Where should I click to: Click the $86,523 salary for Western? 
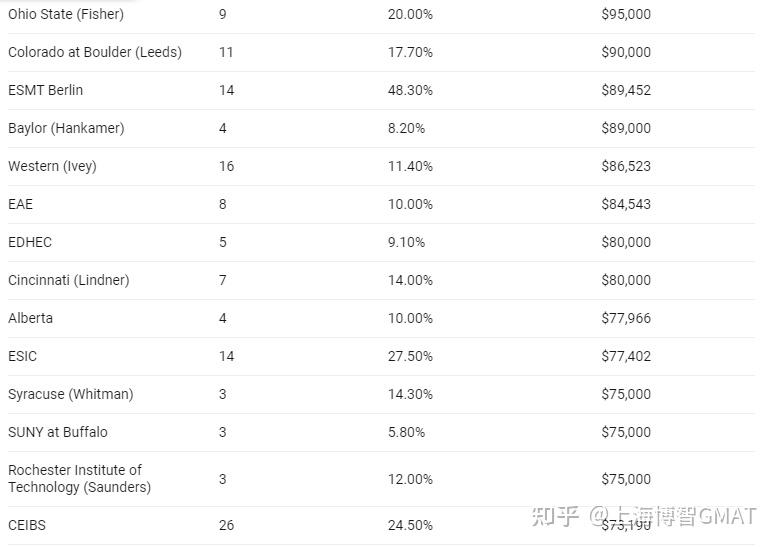tap(626, 166)
